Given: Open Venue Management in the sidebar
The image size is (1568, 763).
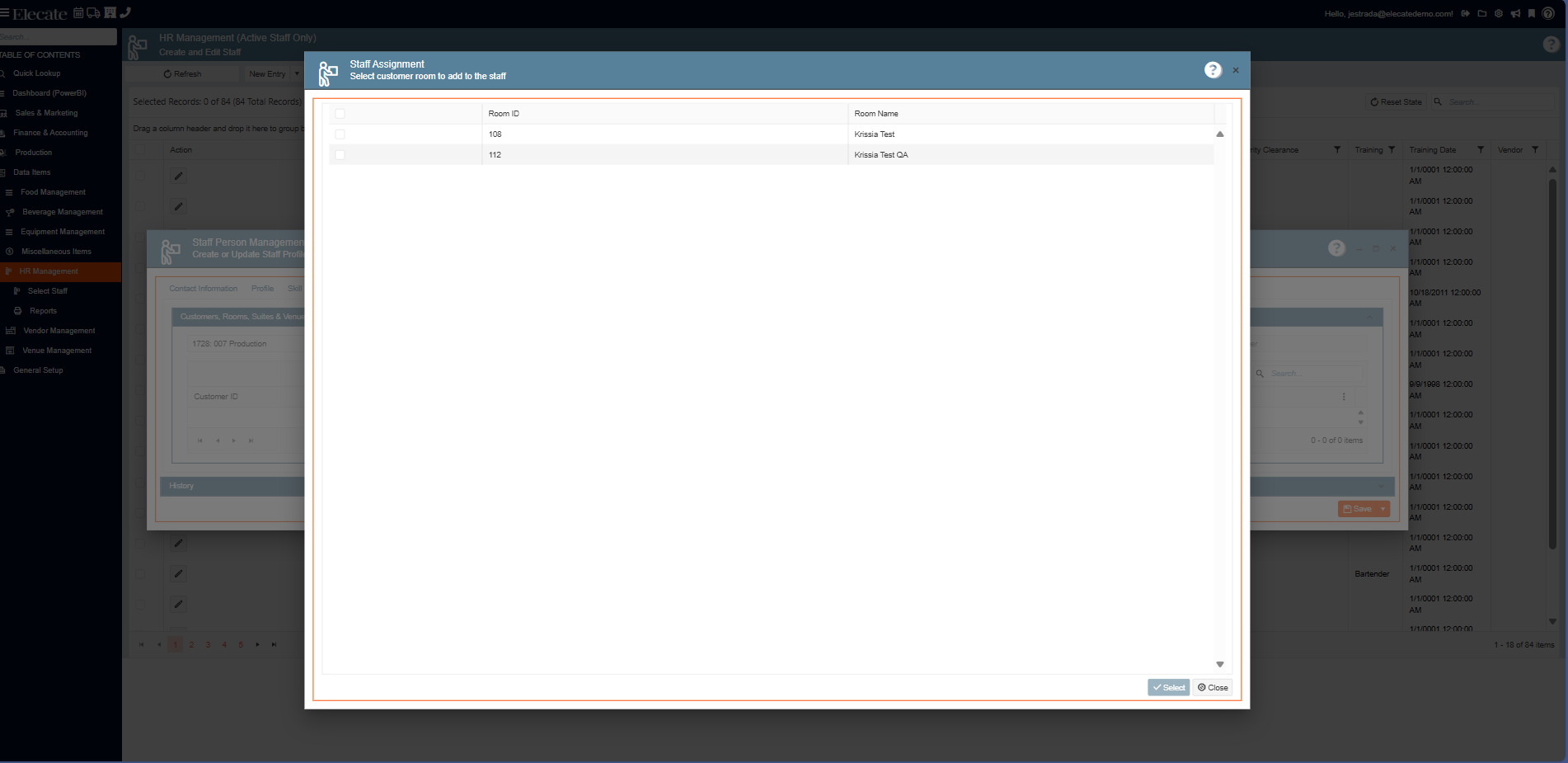Looking at the screenshot, I should 57,351.
